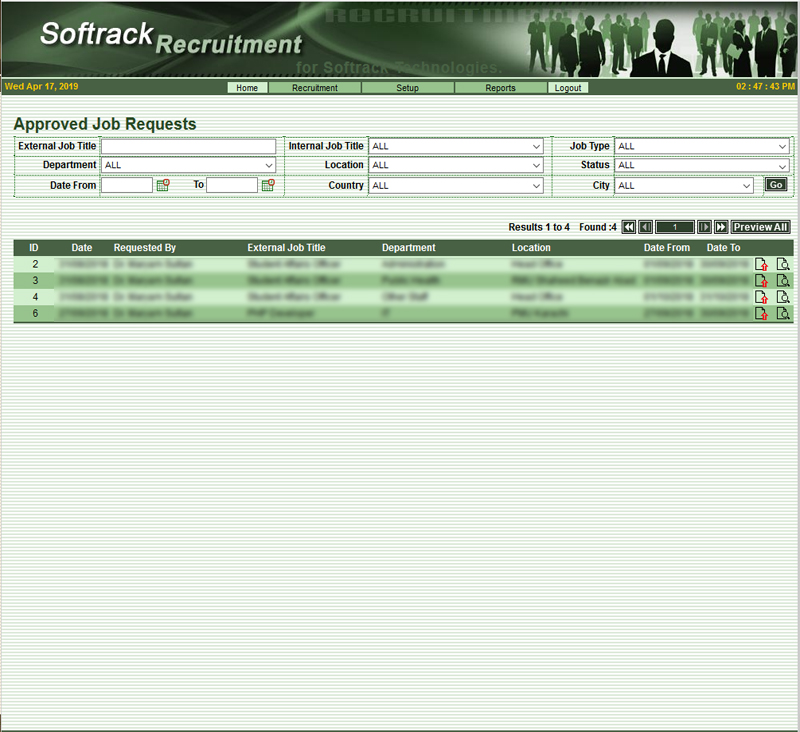Jump to the last results page
This screenshot has height=732, width=800.
tap(721, 227)
